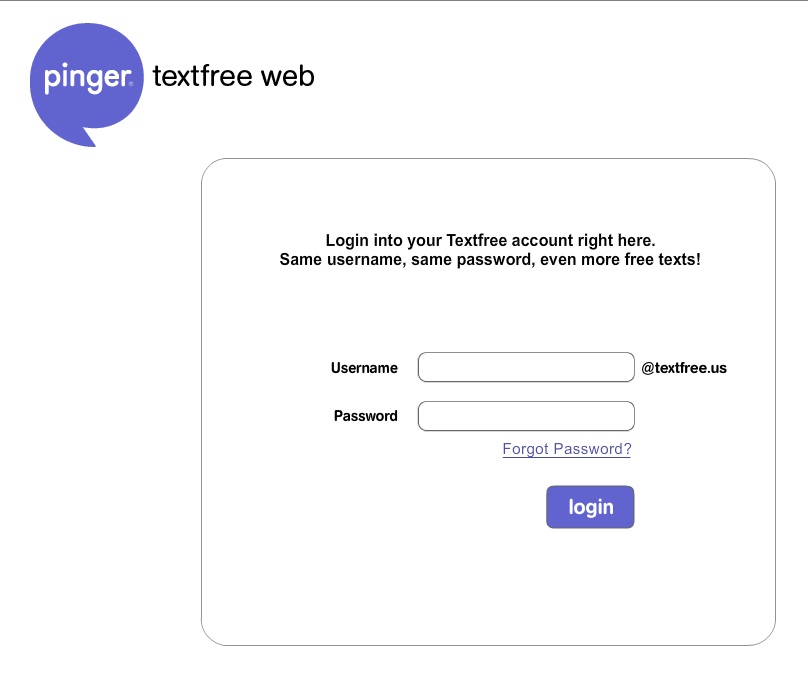The width and height of the screenshot is (808, 689).
Task: Click the textfree web title text
Action: (233, 76)
